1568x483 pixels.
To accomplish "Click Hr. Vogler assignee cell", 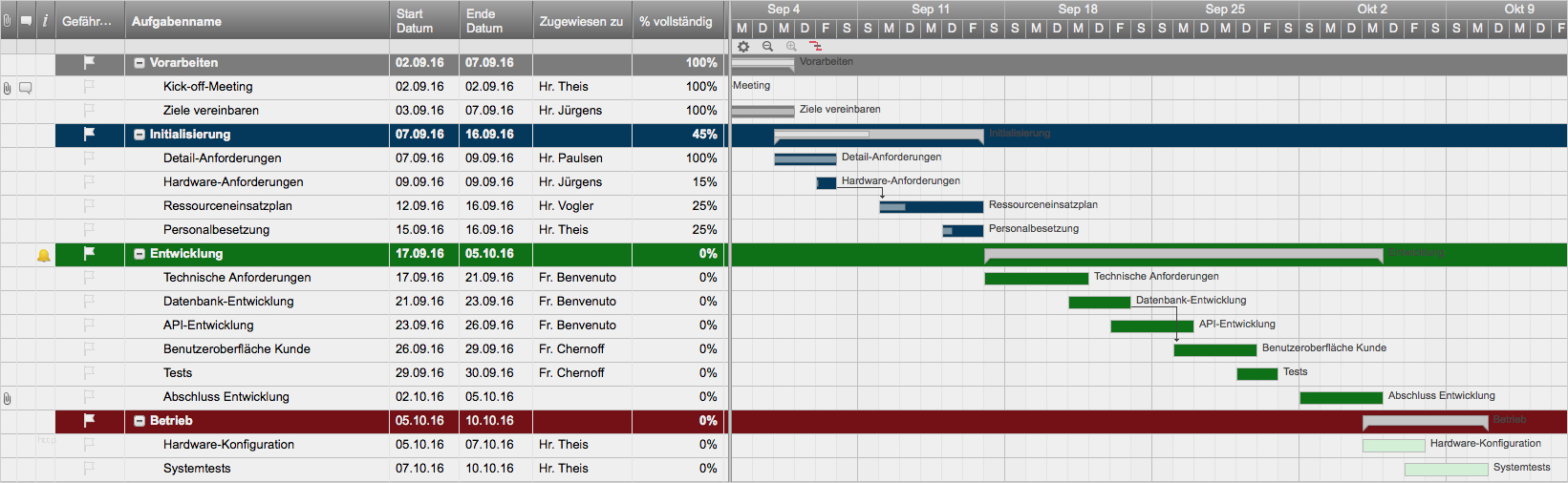I will point(566,206).
